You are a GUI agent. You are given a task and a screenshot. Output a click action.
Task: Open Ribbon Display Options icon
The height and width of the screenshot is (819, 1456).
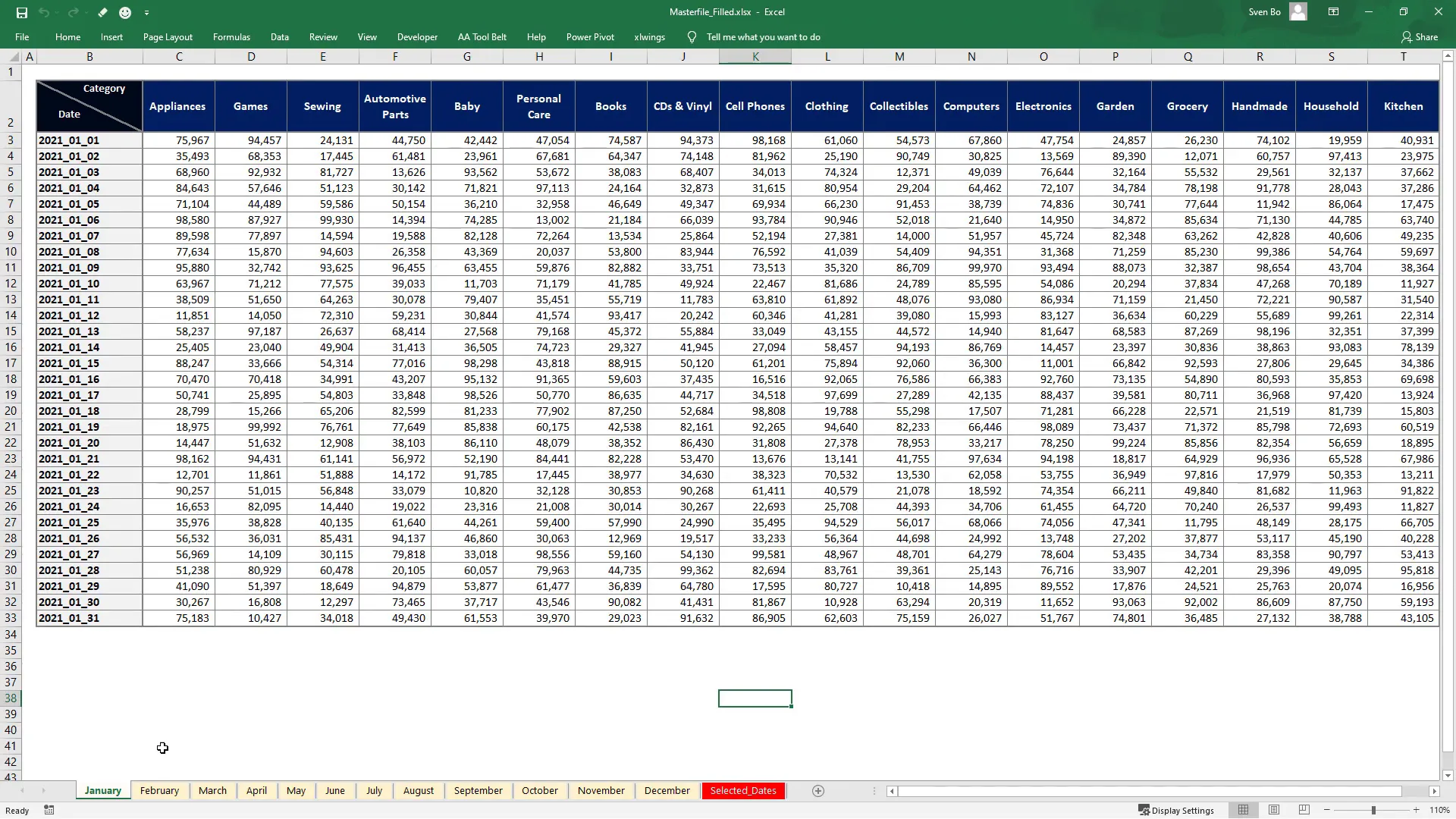coord(1333,12)
